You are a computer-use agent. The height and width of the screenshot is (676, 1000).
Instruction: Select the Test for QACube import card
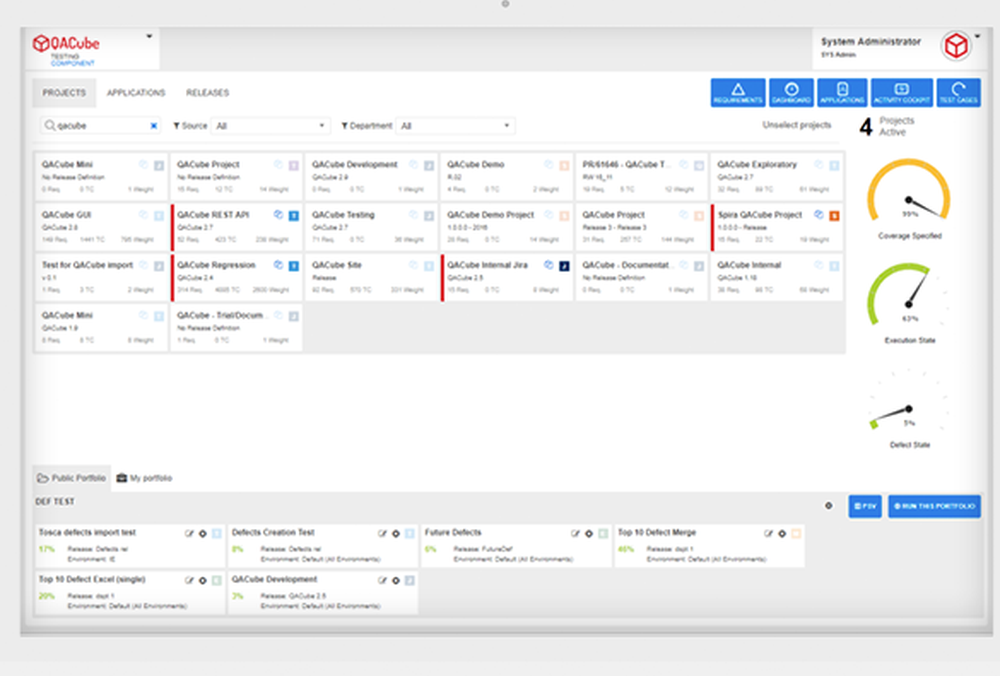point(101,277)
